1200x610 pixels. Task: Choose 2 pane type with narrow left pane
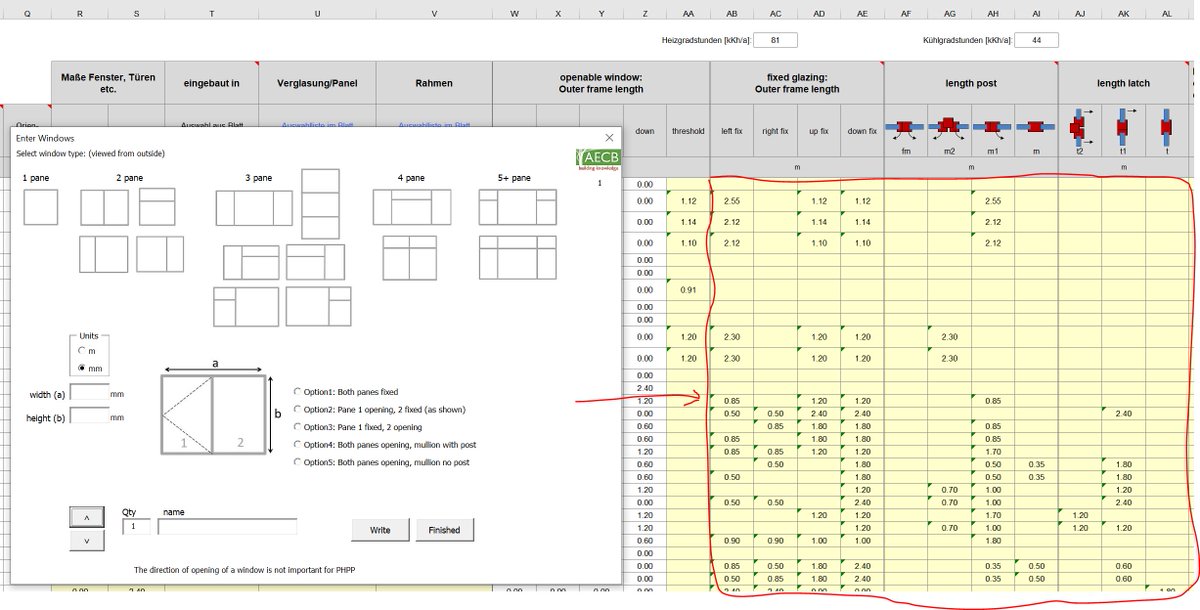(102, 254)
